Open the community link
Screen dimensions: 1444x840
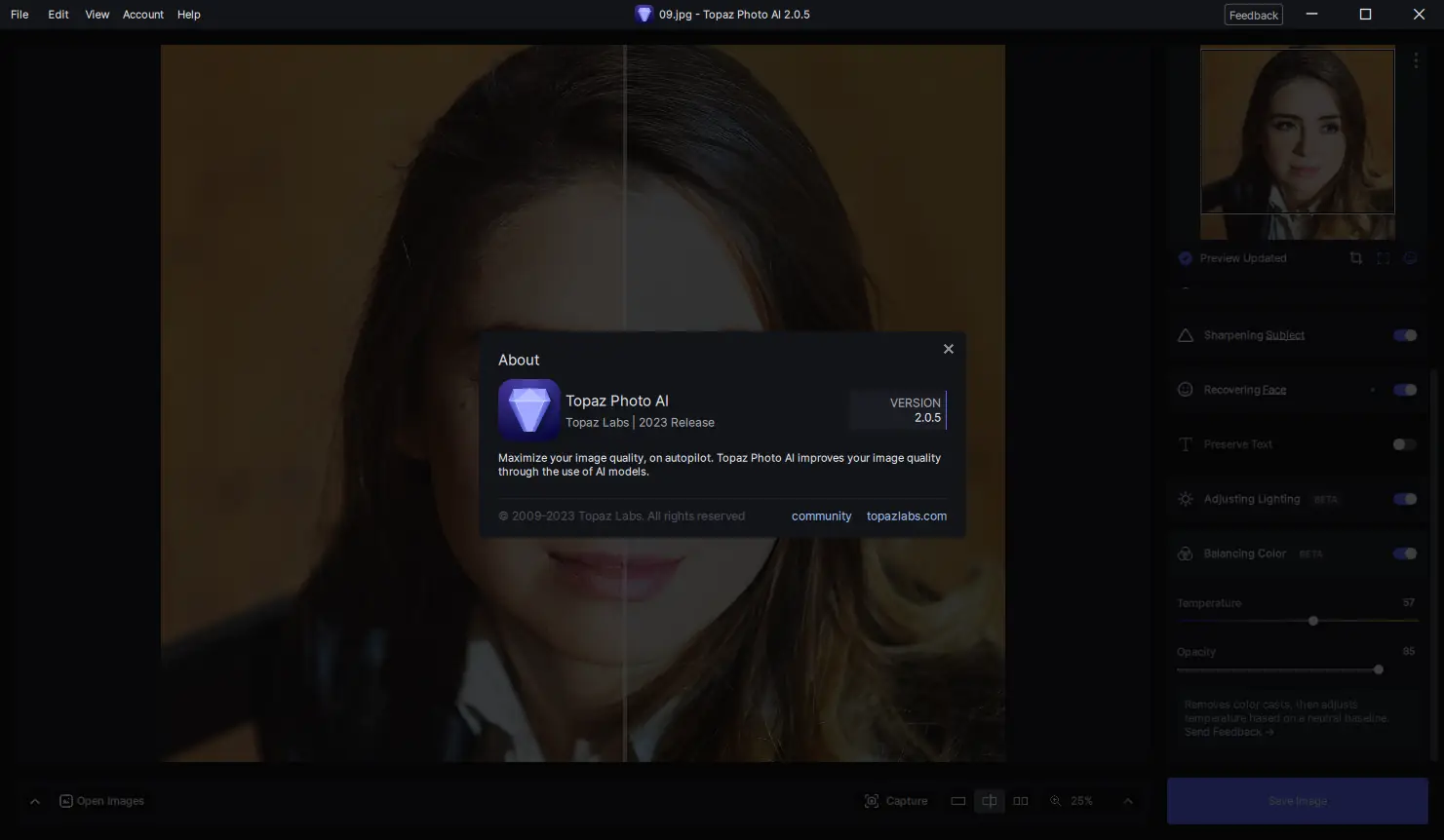821,516
